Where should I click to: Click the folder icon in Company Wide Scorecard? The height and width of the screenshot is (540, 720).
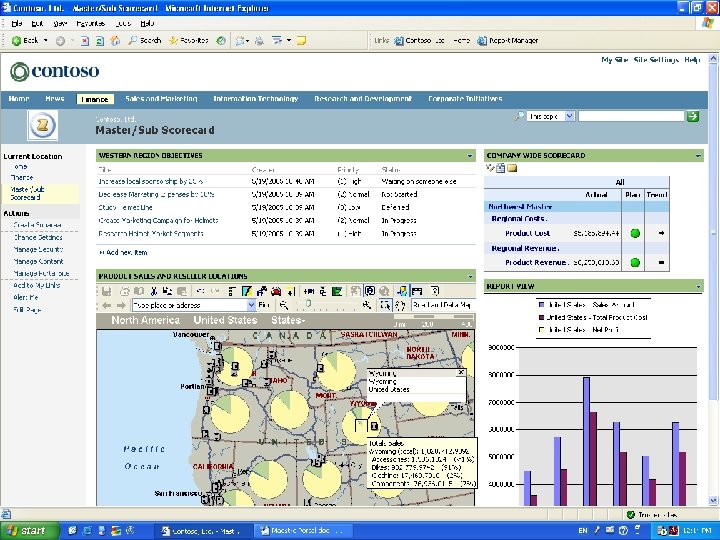click(x=512, y=168)
